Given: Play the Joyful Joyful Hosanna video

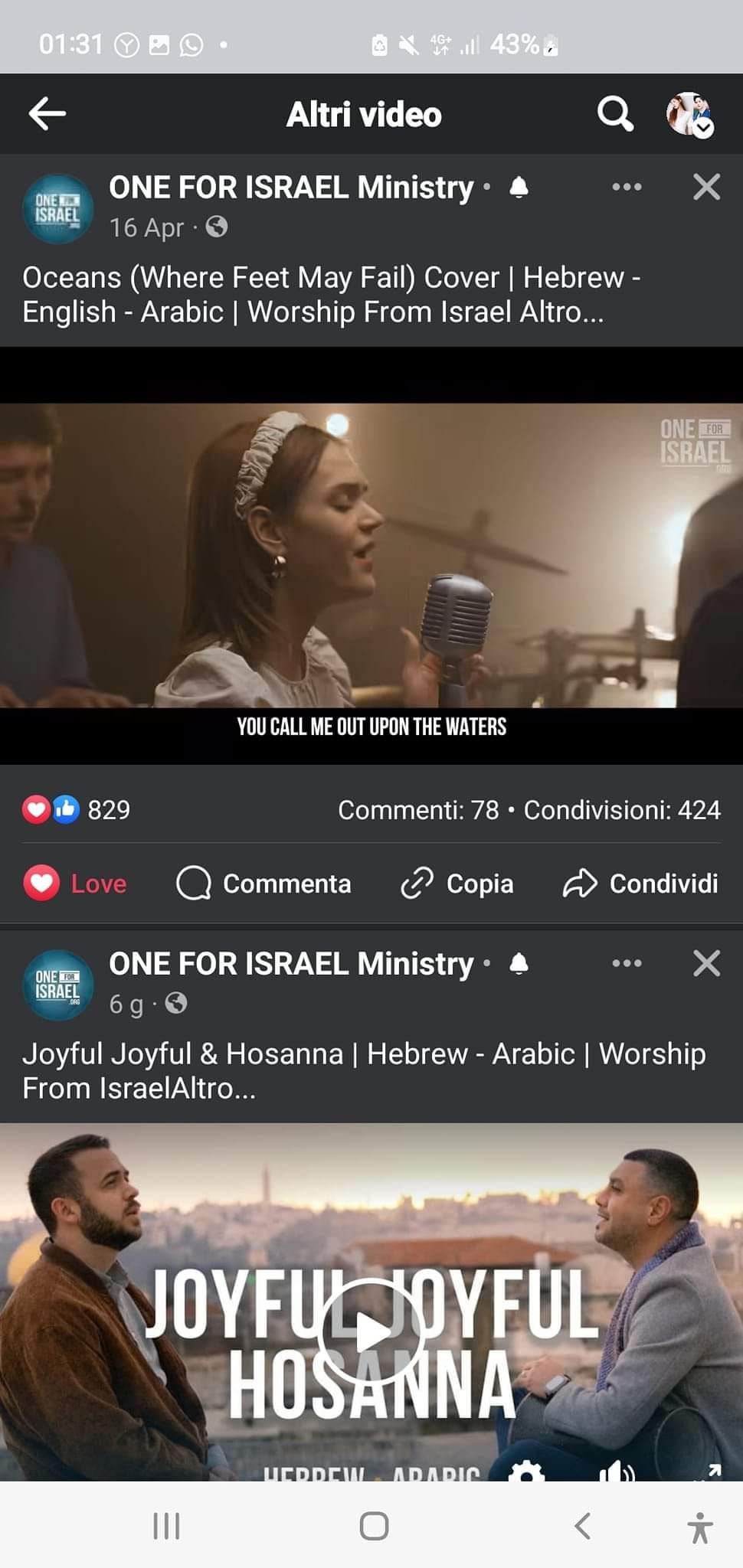Looking at the screenshot, I should click(371, 1331).
